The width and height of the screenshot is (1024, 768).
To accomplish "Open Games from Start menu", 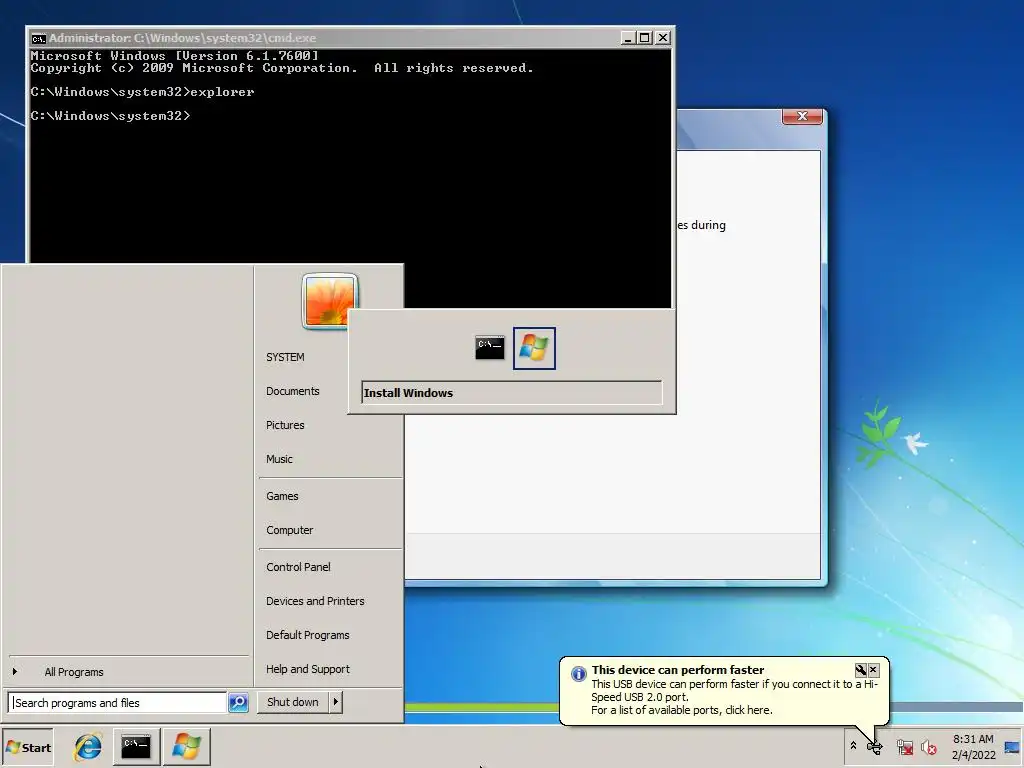I will point(282,496).
